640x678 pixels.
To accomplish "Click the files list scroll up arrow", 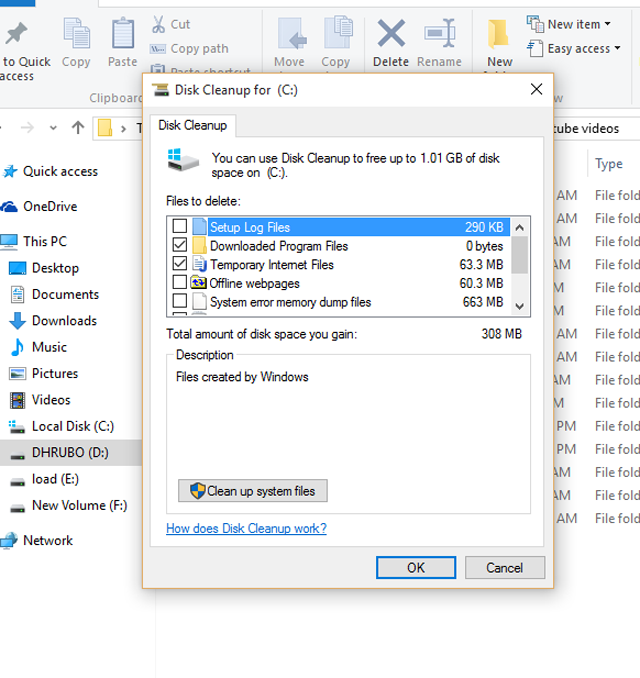I will 520,227.
